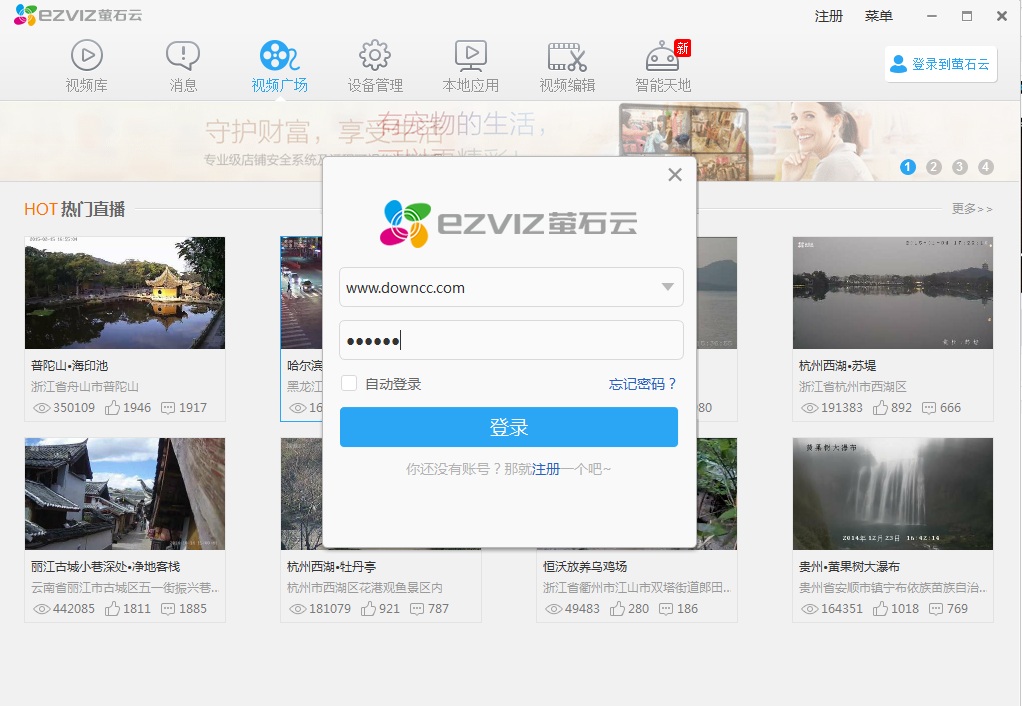The height and width of the screenshot is (706, 1022).
Task: Close the login dialog with X
Action: point(675,175)
